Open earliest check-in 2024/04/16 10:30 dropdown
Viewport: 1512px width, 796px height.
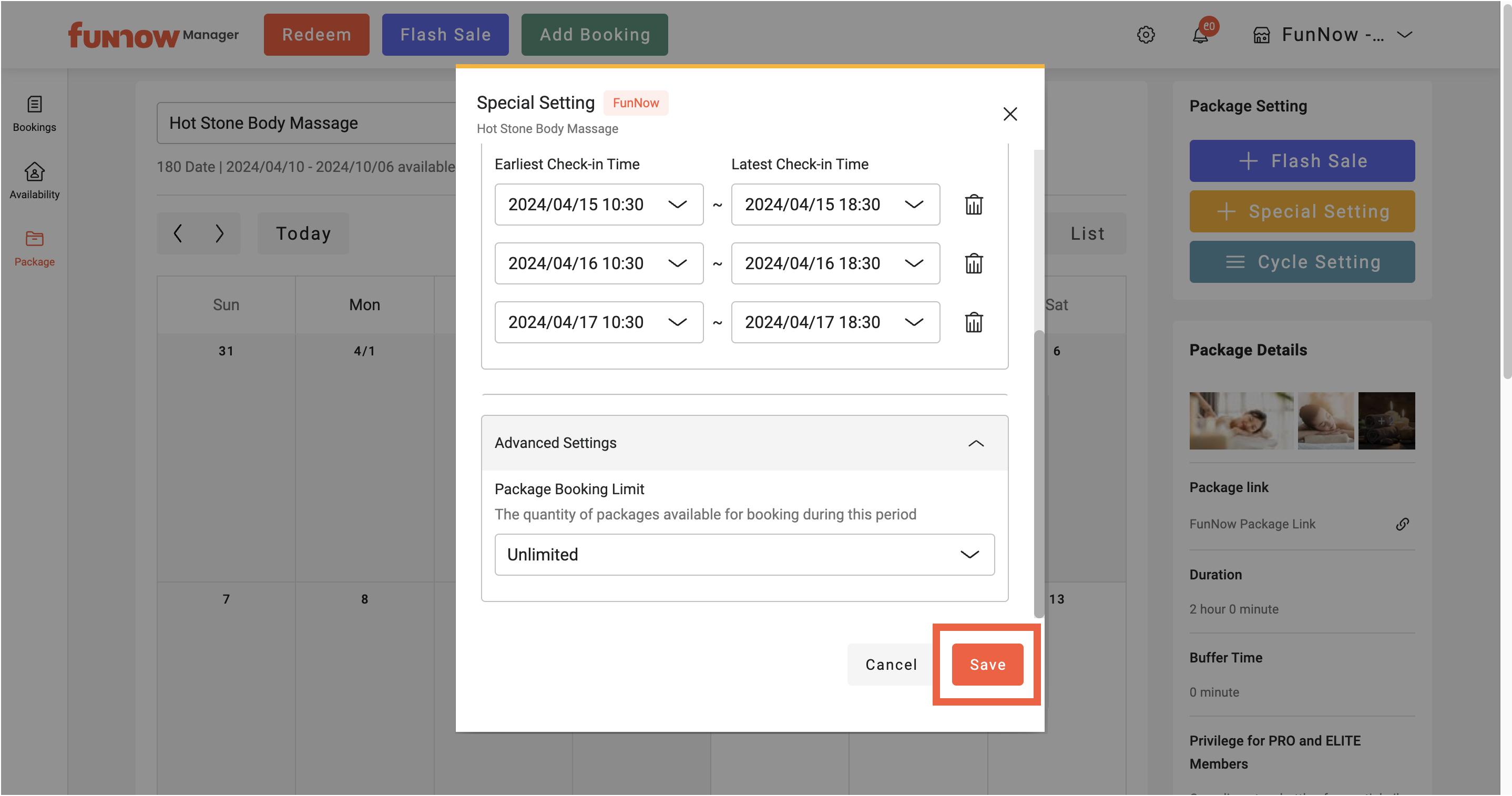coord(599,263)
